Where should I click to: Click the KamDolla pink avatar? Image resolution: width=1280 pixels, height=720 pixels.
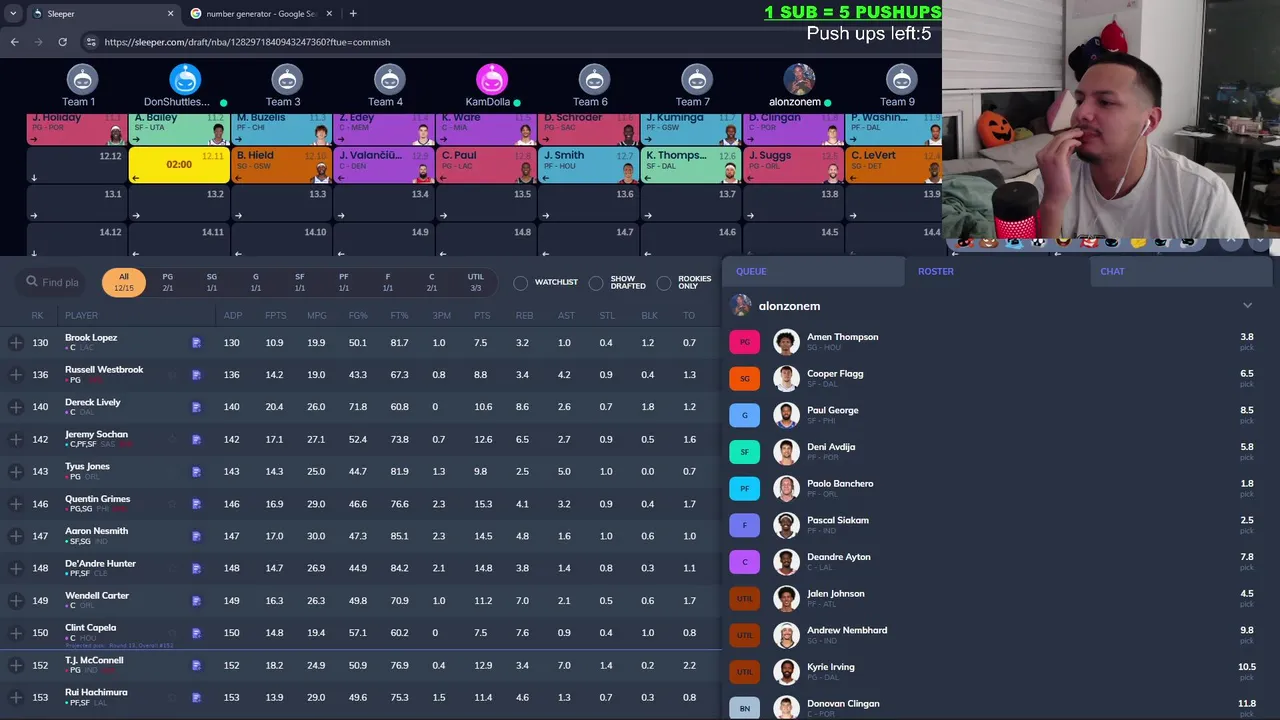[x=491, y=79]
